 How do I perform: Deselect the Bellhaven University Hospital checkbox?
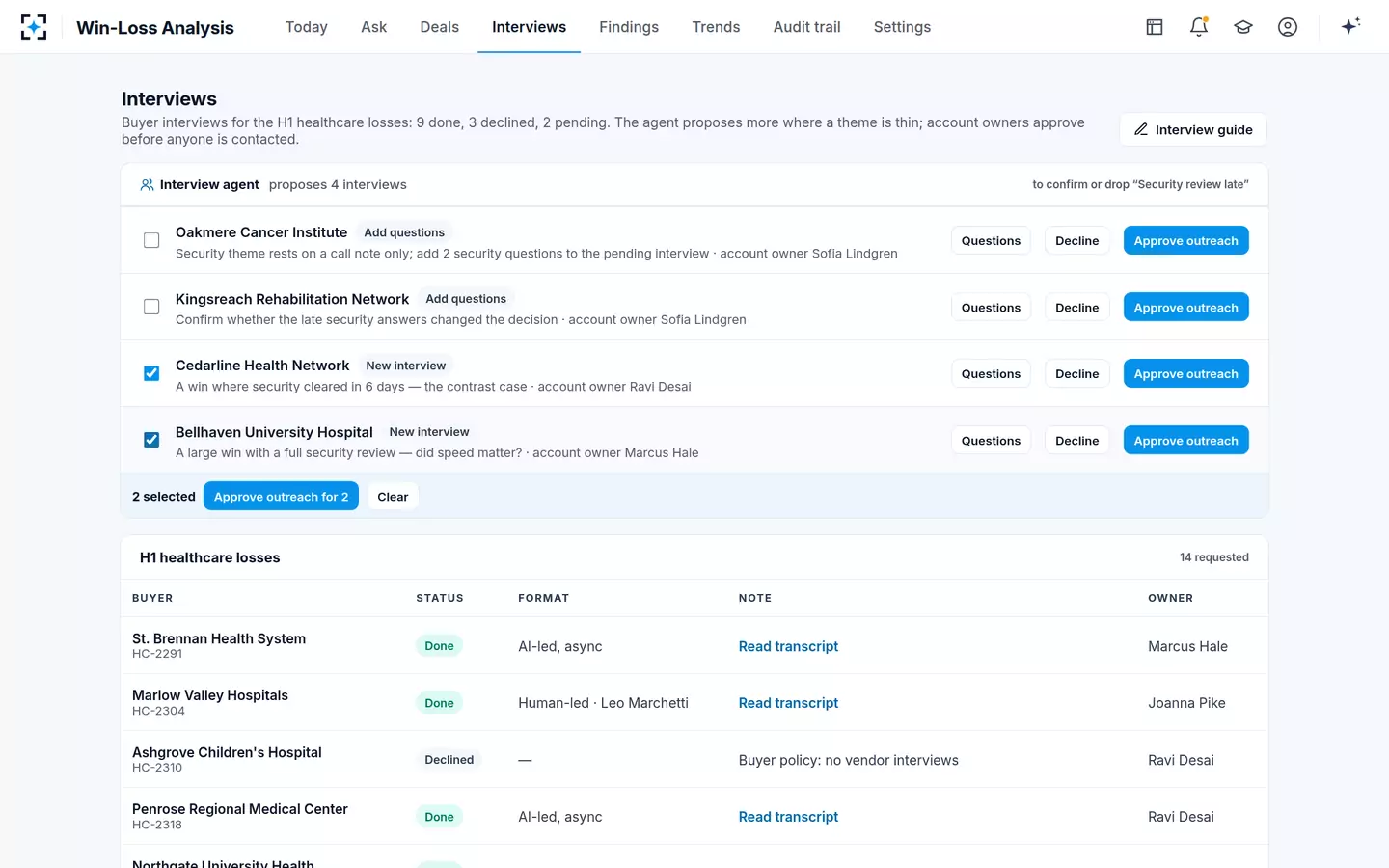coord(151,440)
